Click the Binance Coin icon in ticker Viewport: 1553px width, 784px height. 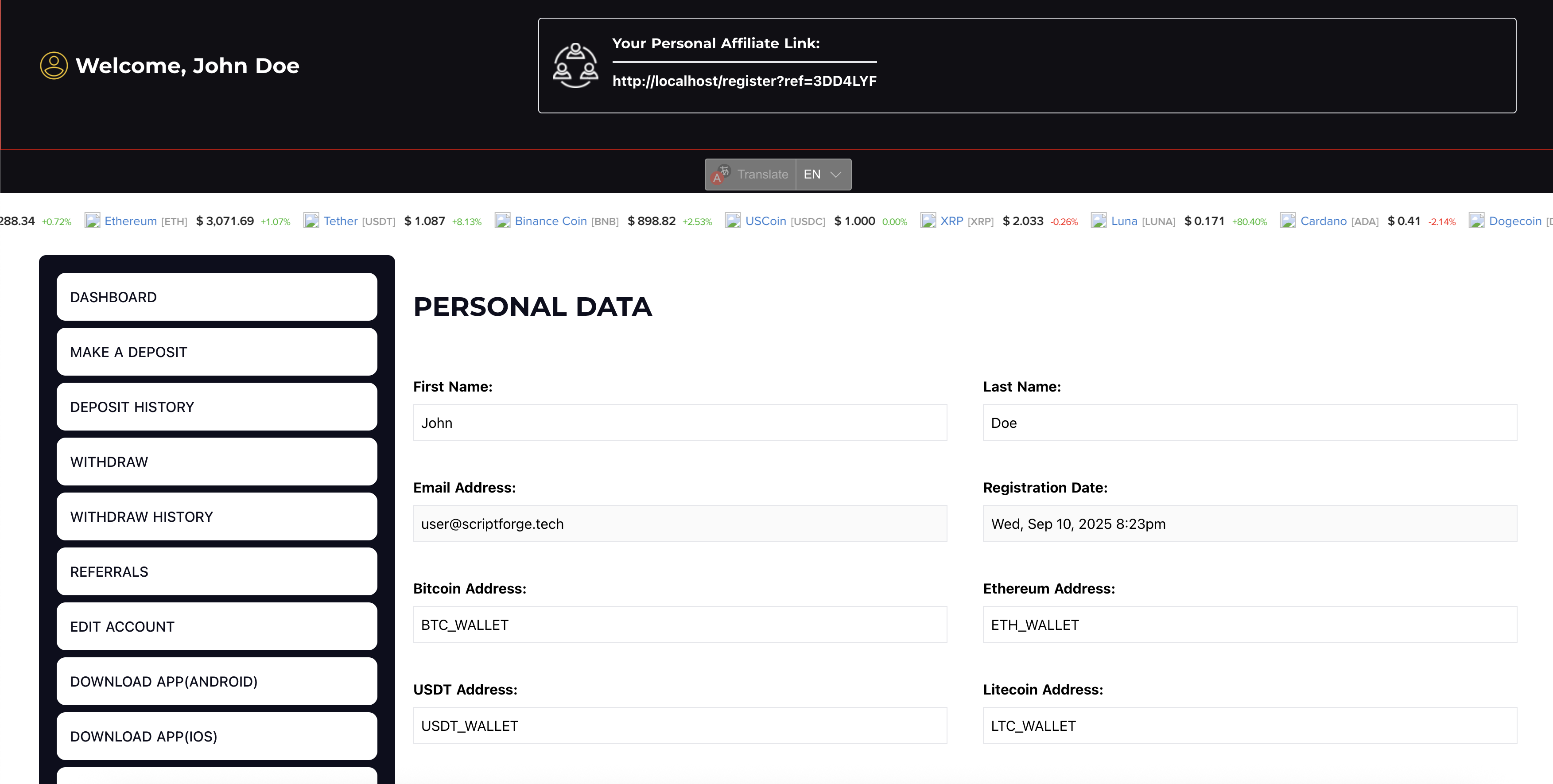(502, 221)
